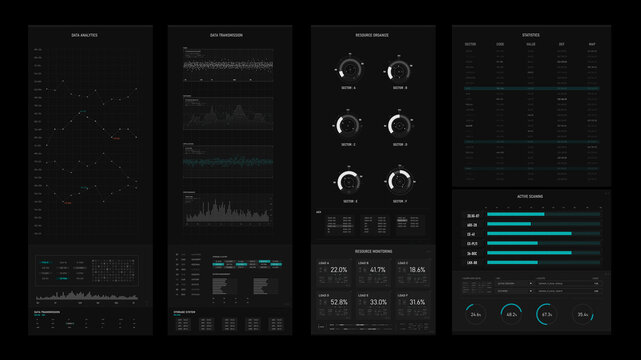The height and width of the screenshot is (360, 641).
Task: Open the Load D card showing 52.8%
Action: pos(334,306)
